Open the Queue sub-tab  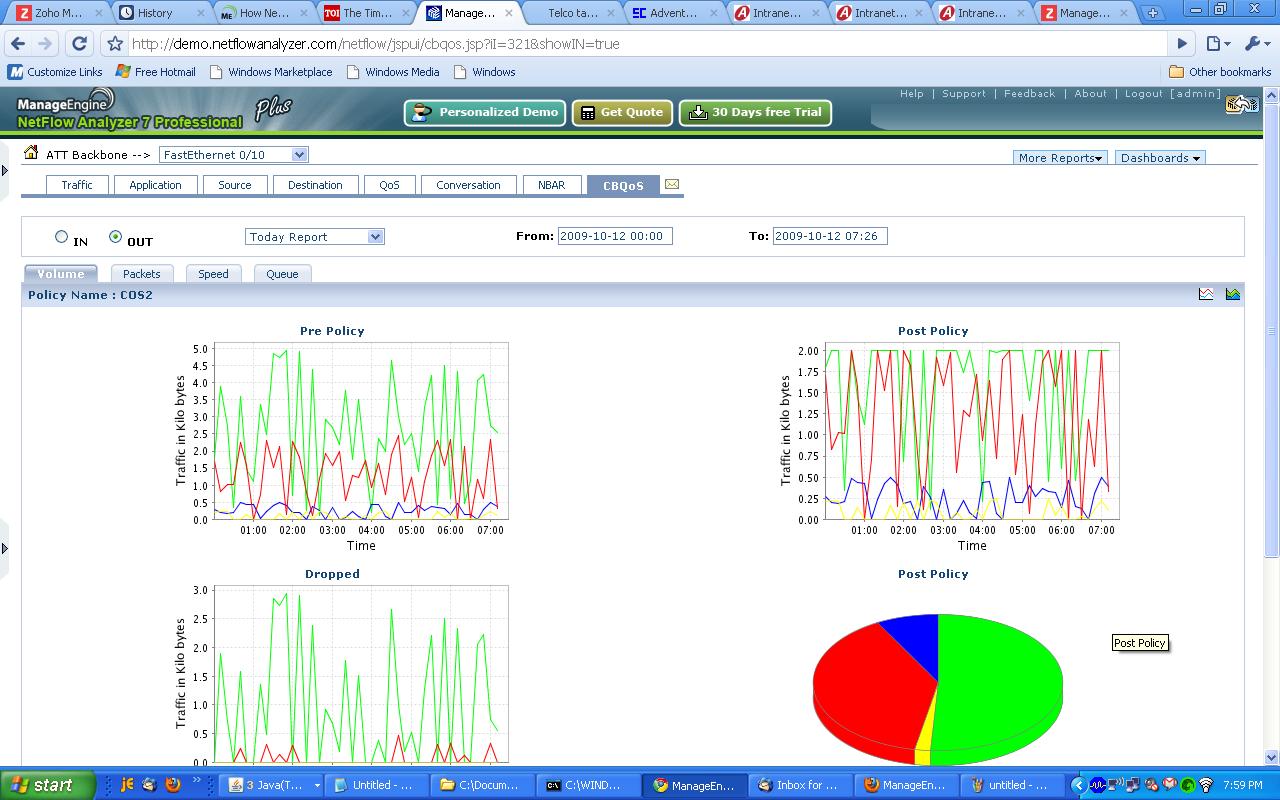coord(282,274)
